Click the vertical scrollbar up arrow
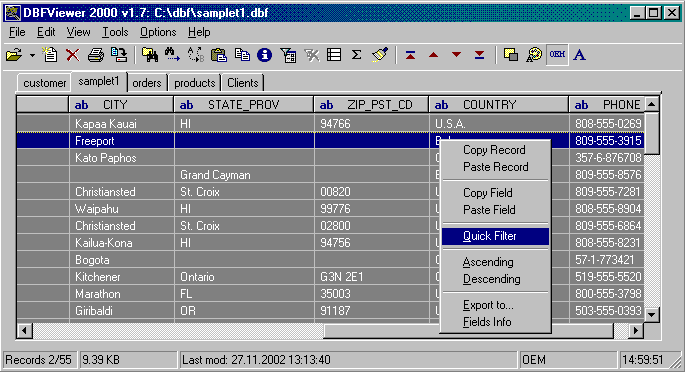Image resolution: width=685 pixels, height=372 pixels. pyautogui.click(x=651, y=104)
